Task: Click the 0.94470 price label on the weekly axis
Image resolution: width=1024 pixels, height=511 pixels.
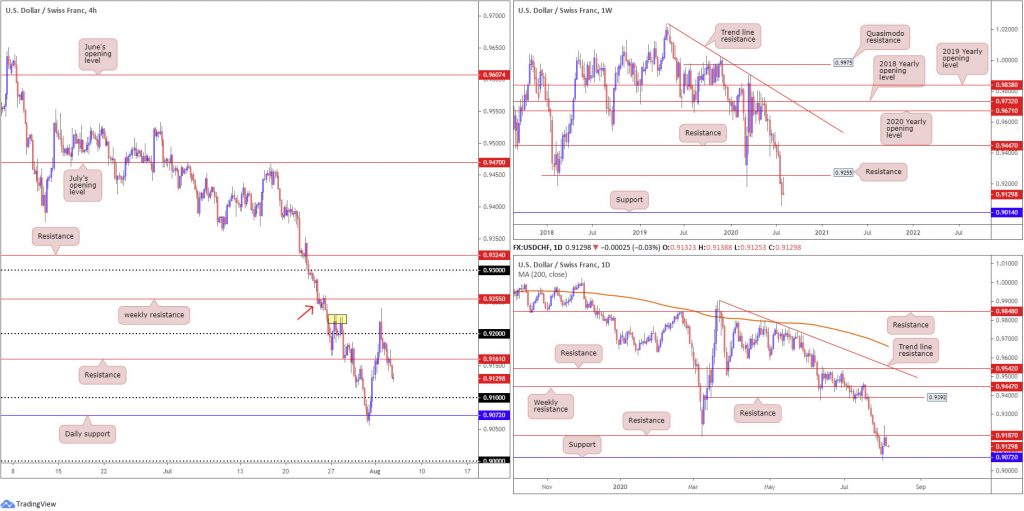Action: 1008,146
